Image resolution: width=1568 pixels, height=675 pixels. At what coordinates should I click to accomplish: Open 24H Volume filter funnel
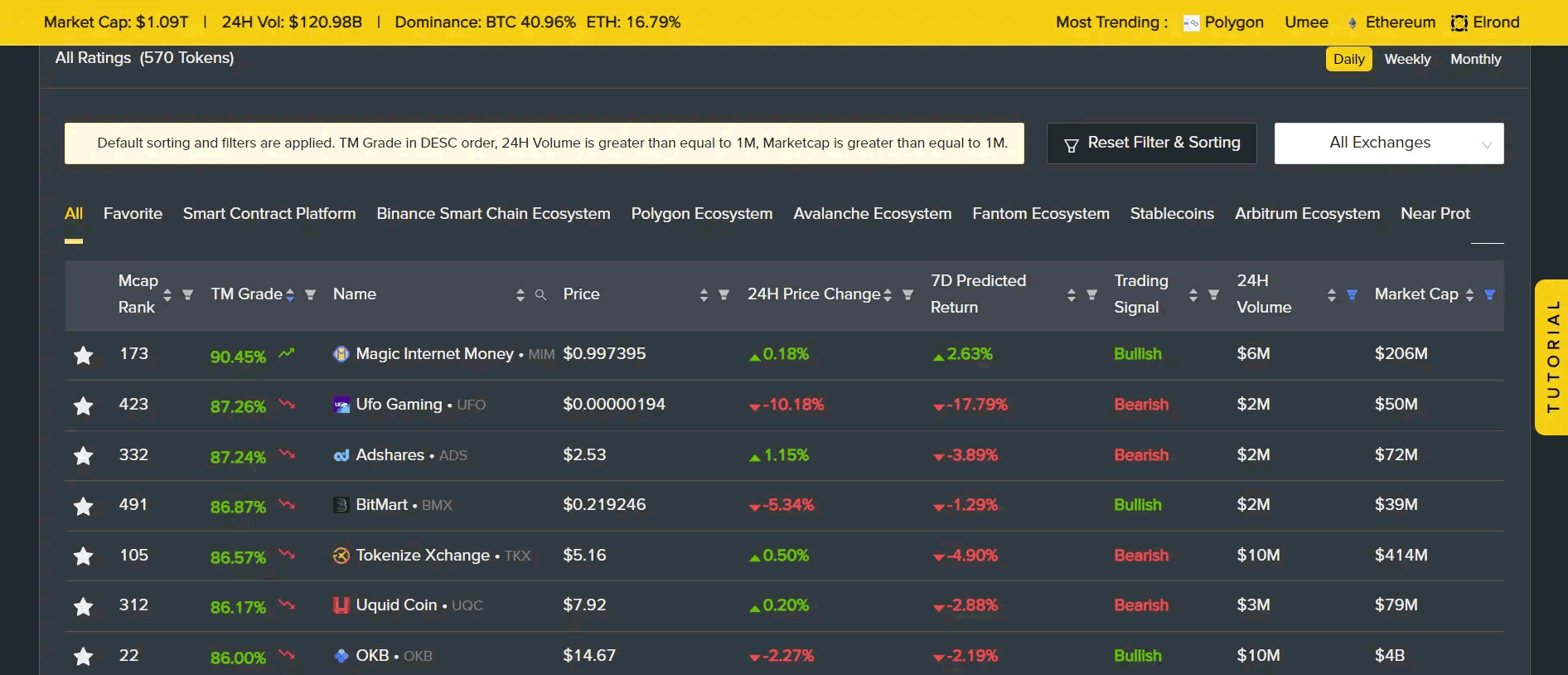tap(1353, 295)
